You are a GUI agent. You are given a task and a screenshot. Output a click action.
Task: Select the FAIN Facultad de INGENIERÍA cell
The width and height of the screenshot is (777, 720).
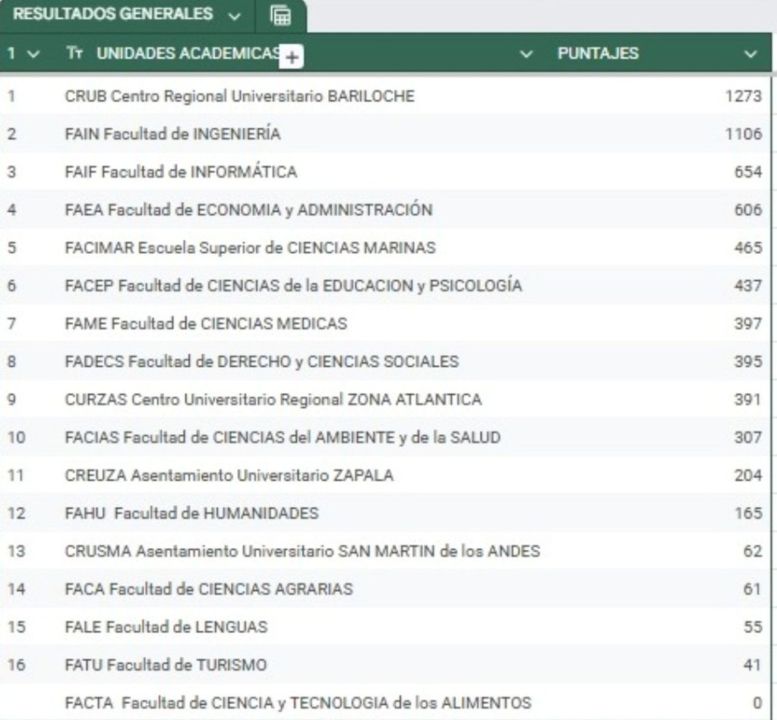[172, 134]
